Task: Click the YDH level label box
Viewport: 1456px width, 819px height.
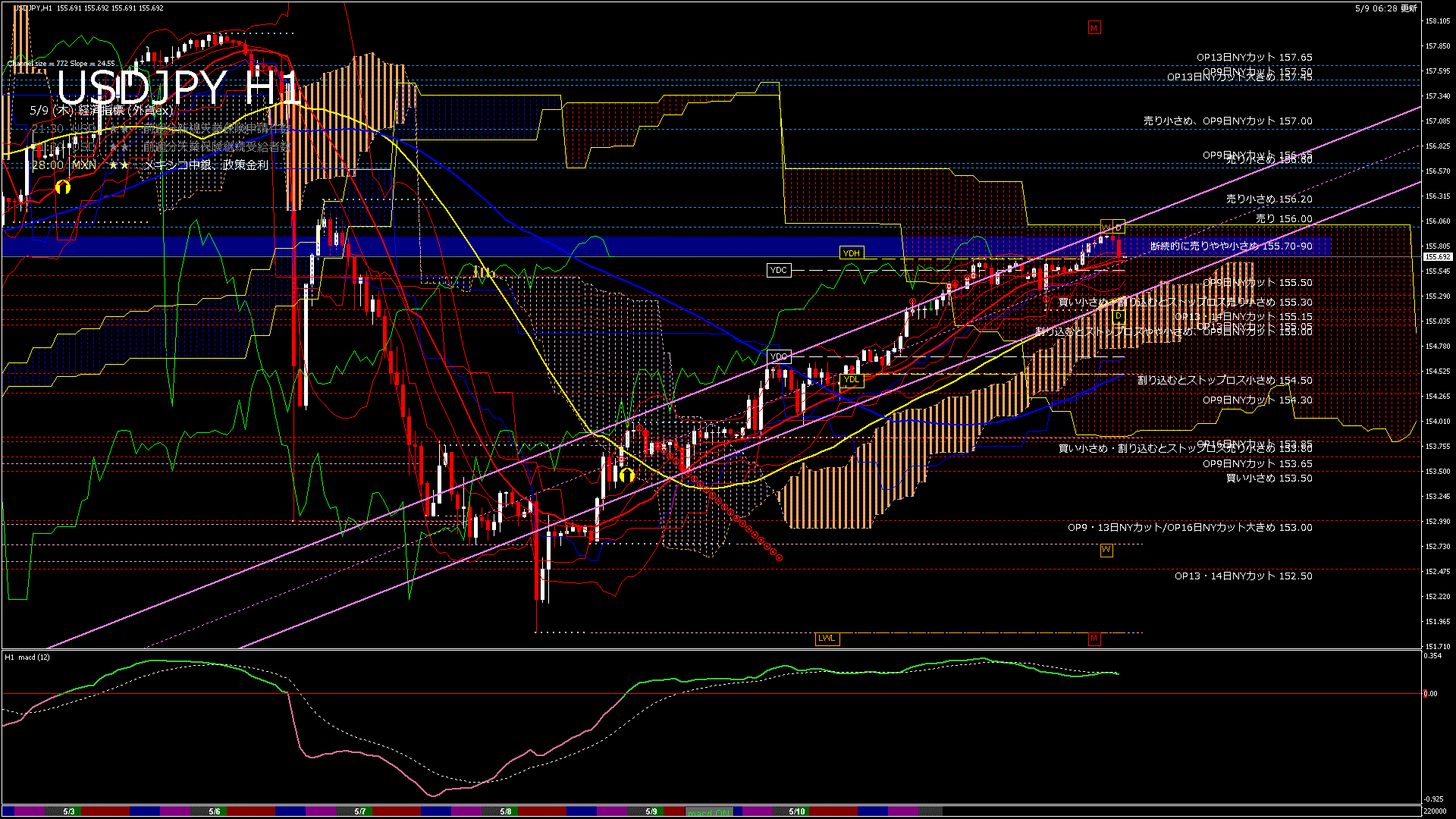Action: point(852,253)
